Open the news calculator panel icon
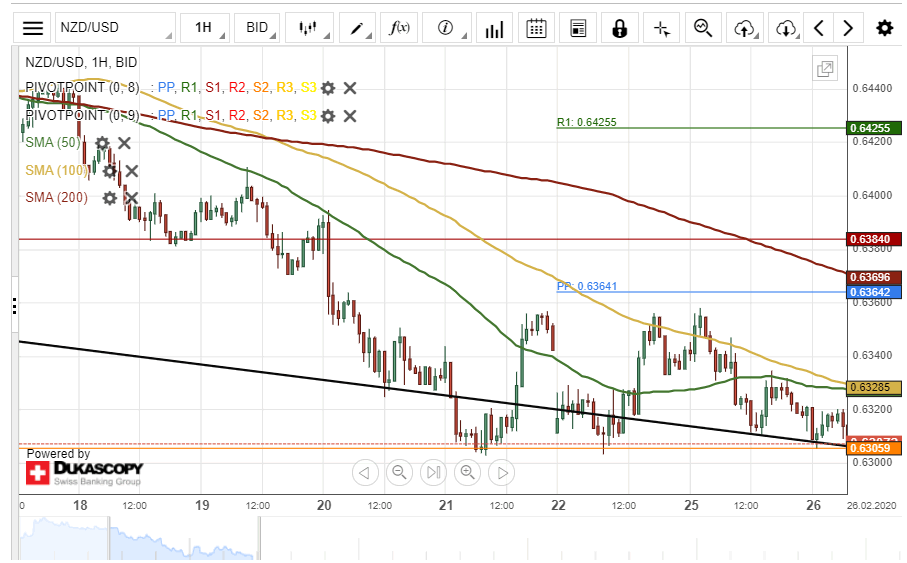Viewport: 907px width, 563px height. (x=578, y=28)
